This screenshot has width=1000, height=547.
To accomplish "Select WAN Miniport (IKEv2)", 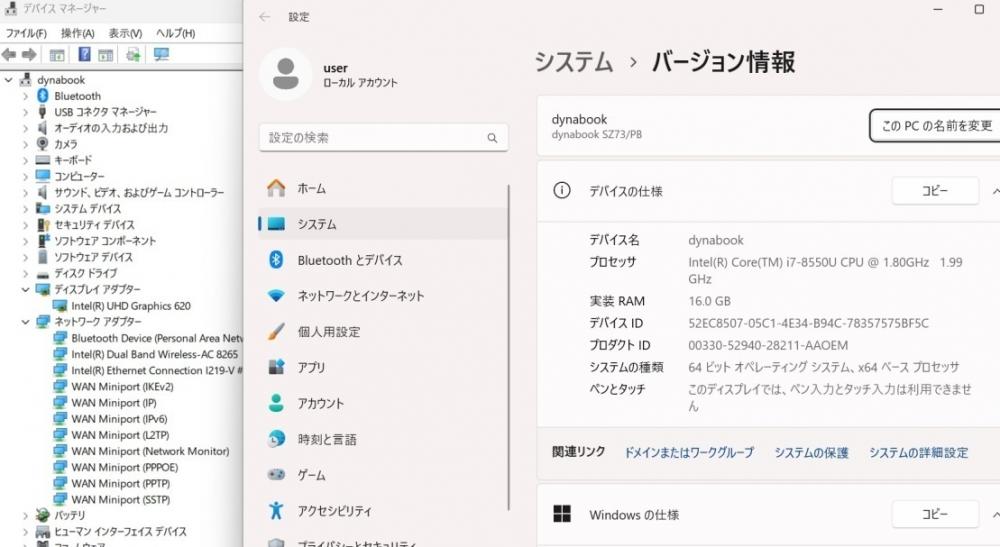I will point(122,386).
